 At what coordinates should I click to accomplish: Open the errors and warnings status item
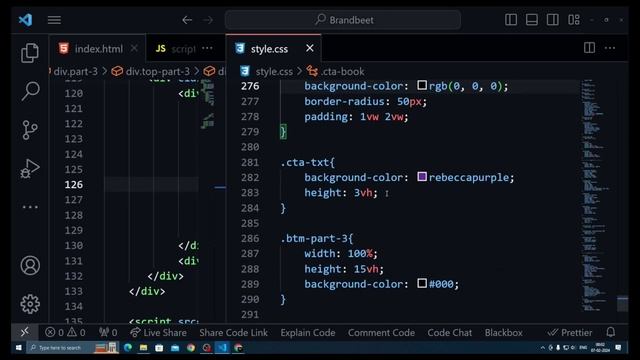click(65, 332)
